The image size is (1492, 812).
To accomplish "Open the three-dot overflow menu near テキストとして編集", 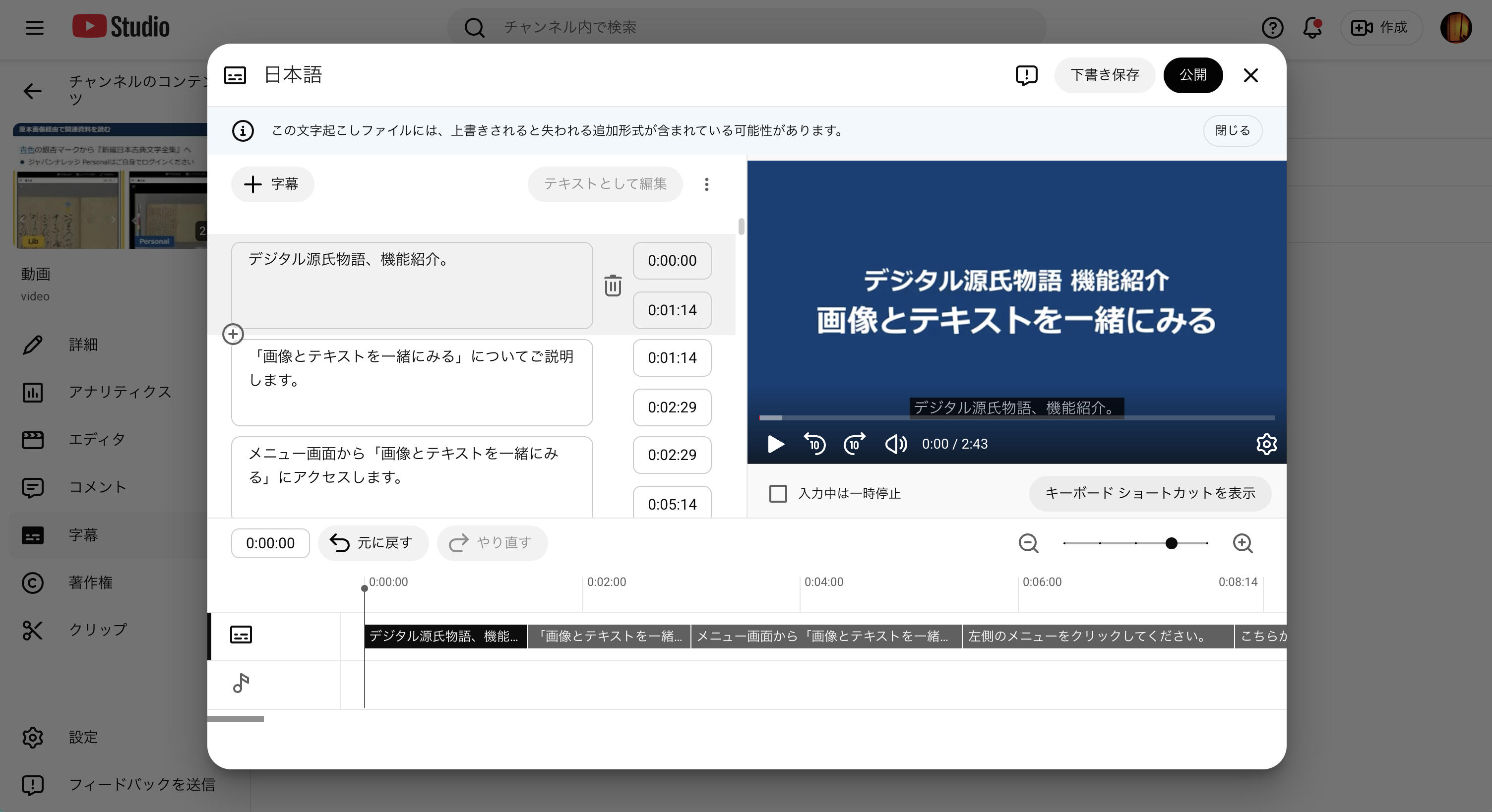I will pos(707,184).
